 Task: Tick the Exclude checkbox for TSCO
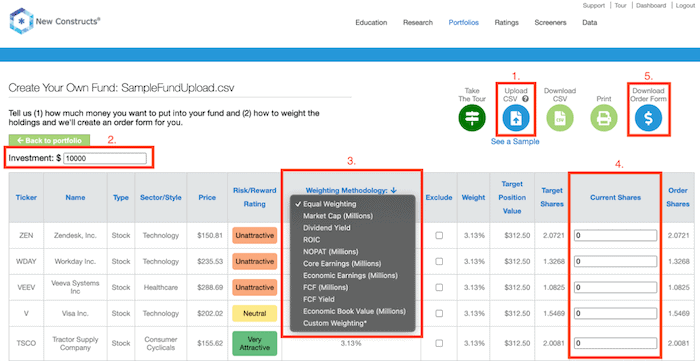point(439,343)
